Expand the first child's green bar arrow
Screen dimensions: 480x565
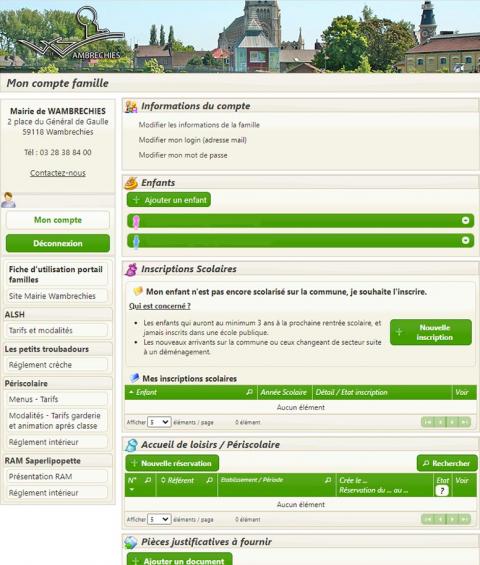tap(465, 221)
